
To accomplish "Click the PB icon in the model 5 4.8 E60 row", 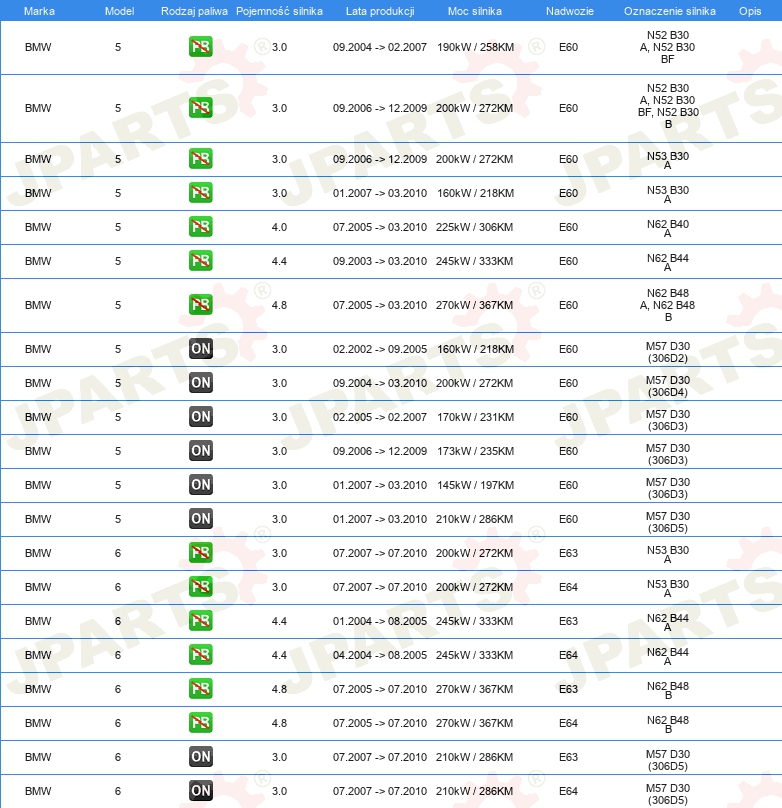I will point(200,305).
